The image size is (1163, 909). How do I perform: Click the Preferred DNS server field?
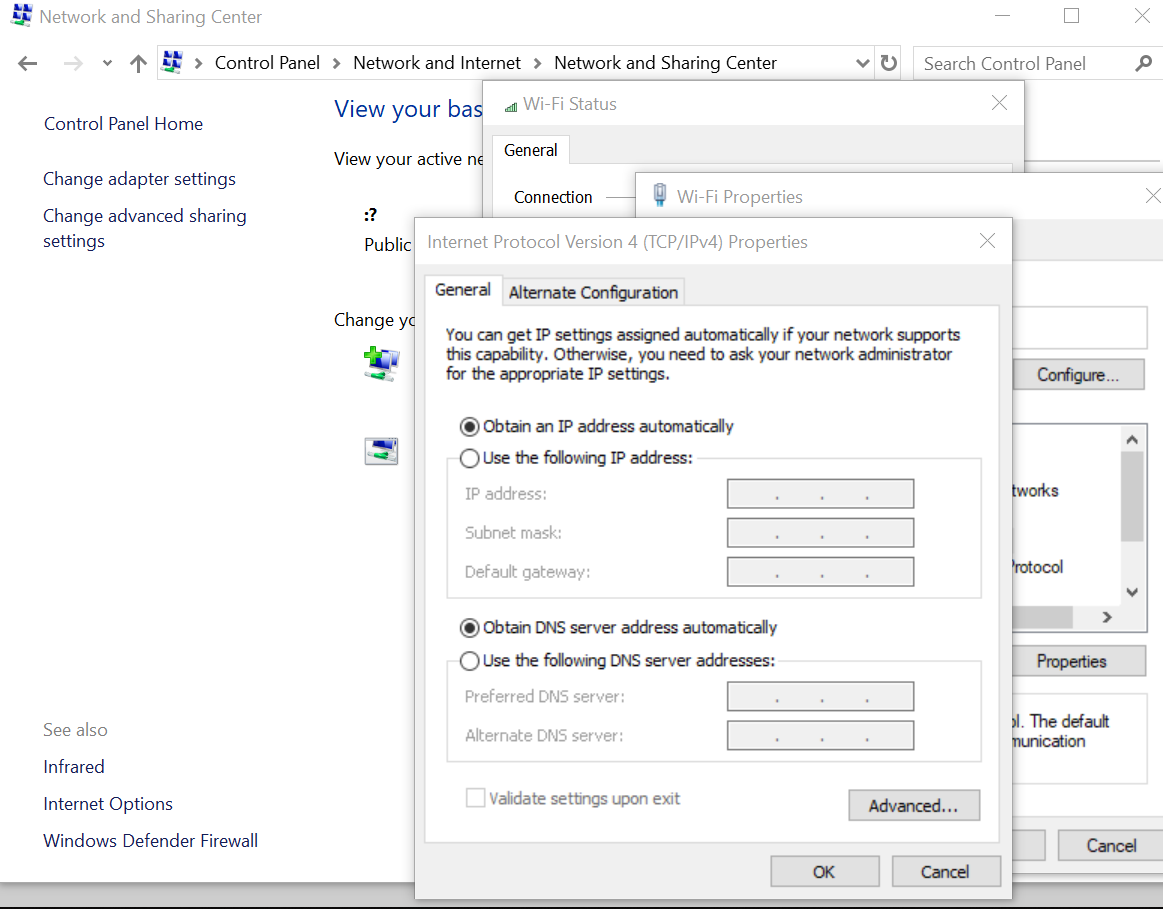pos(820,697)
